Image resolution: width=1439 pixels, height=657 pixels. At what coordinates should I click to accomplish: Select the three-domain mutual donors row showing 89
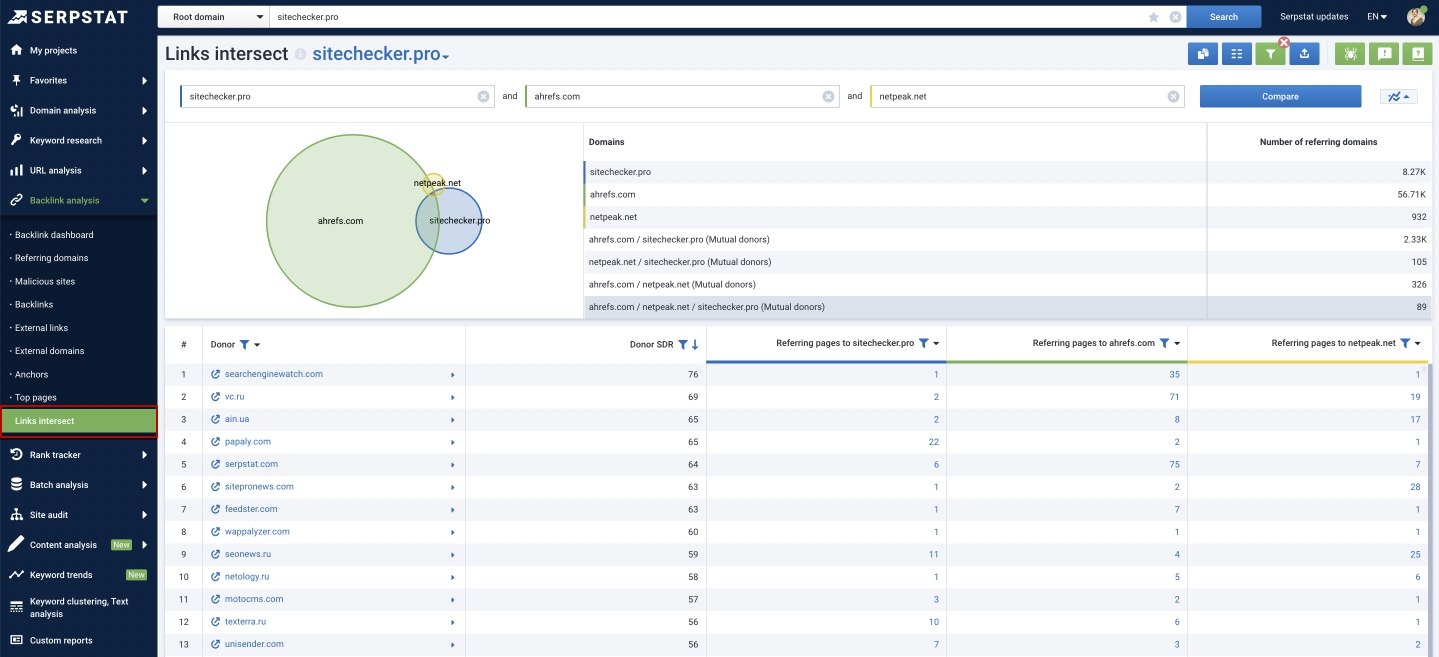(1007, 307)
